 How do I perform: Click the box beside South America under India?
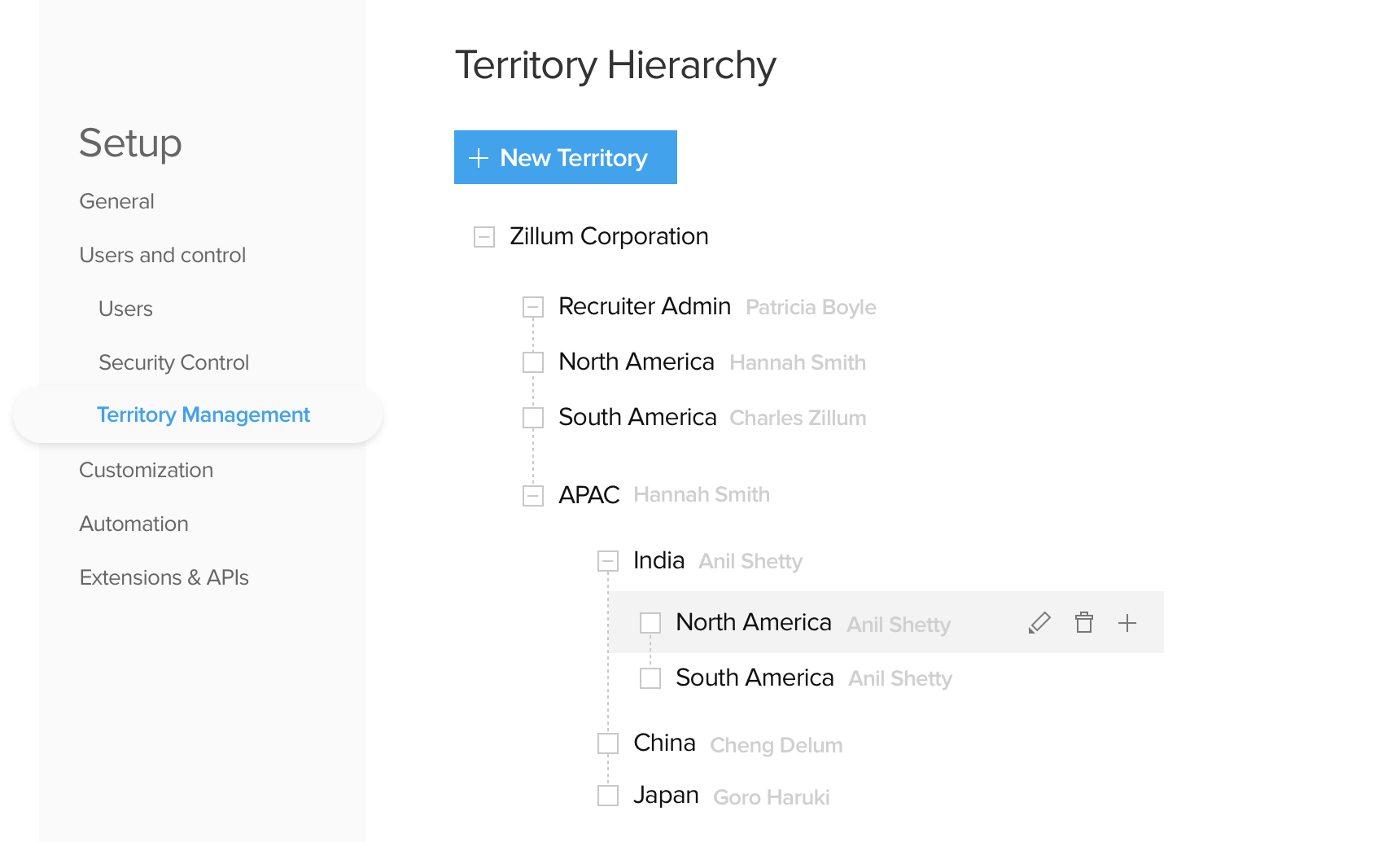pos(650,678)
